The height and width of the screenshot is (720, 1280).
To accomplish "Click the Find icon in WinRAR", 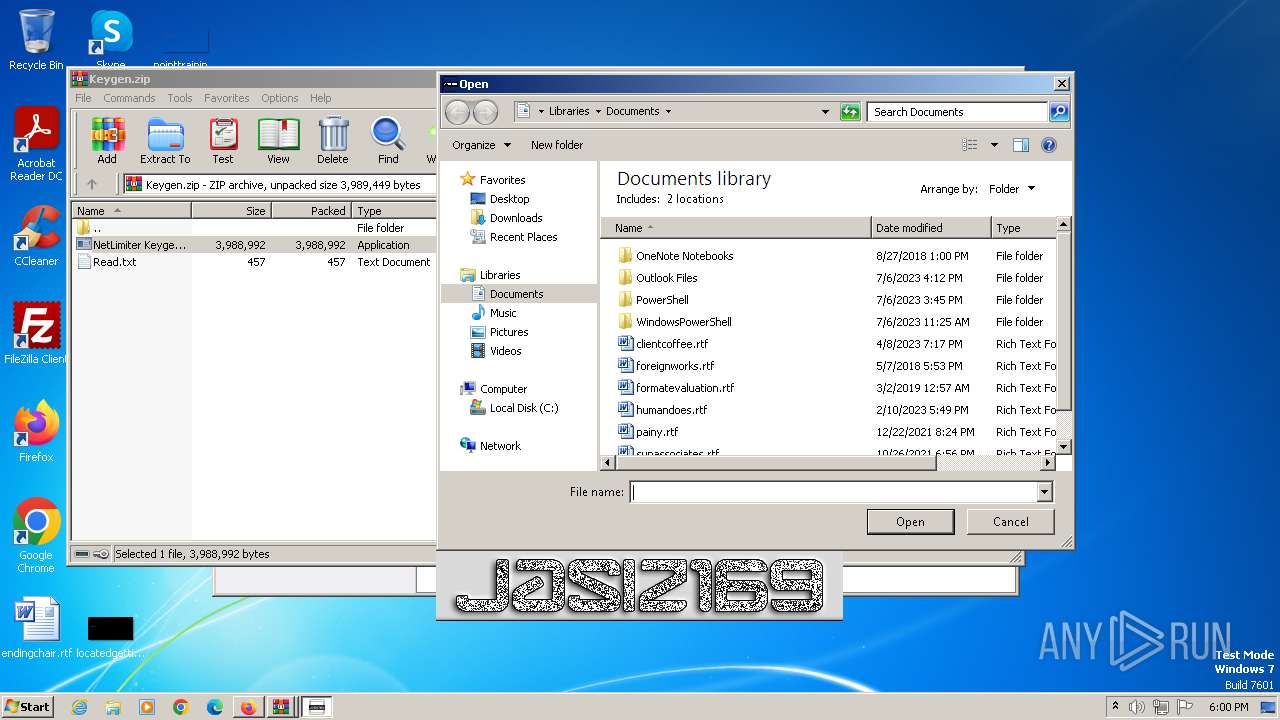I will (x=388, y=140).
